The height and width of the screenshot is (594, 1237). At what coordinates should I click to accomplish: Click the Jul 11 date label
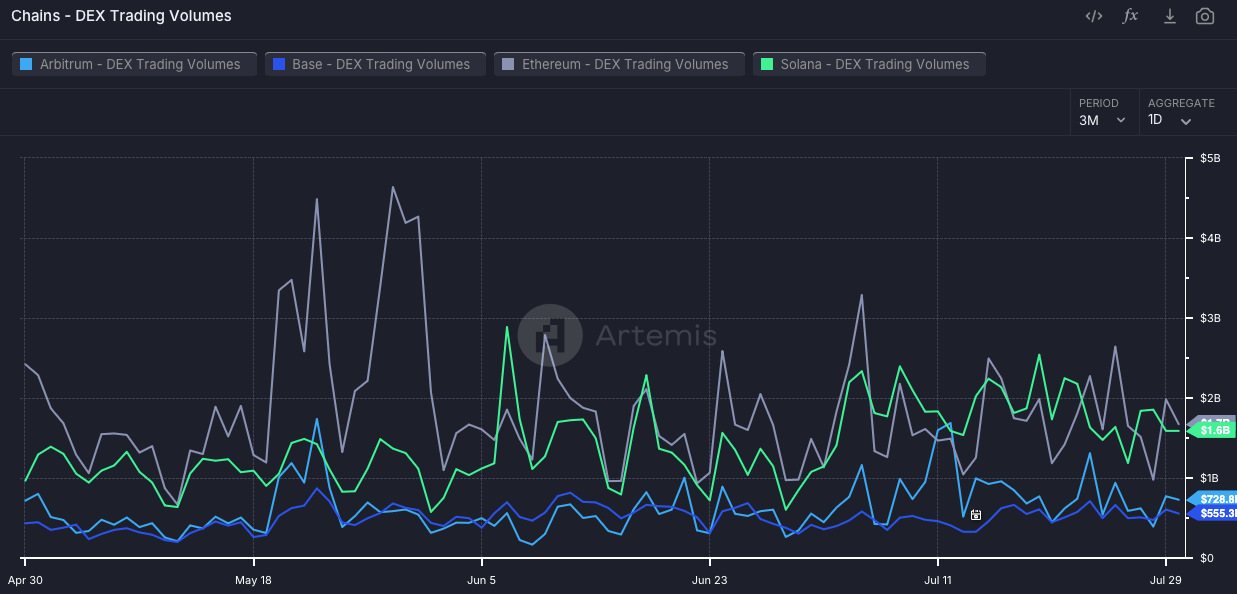937,580
